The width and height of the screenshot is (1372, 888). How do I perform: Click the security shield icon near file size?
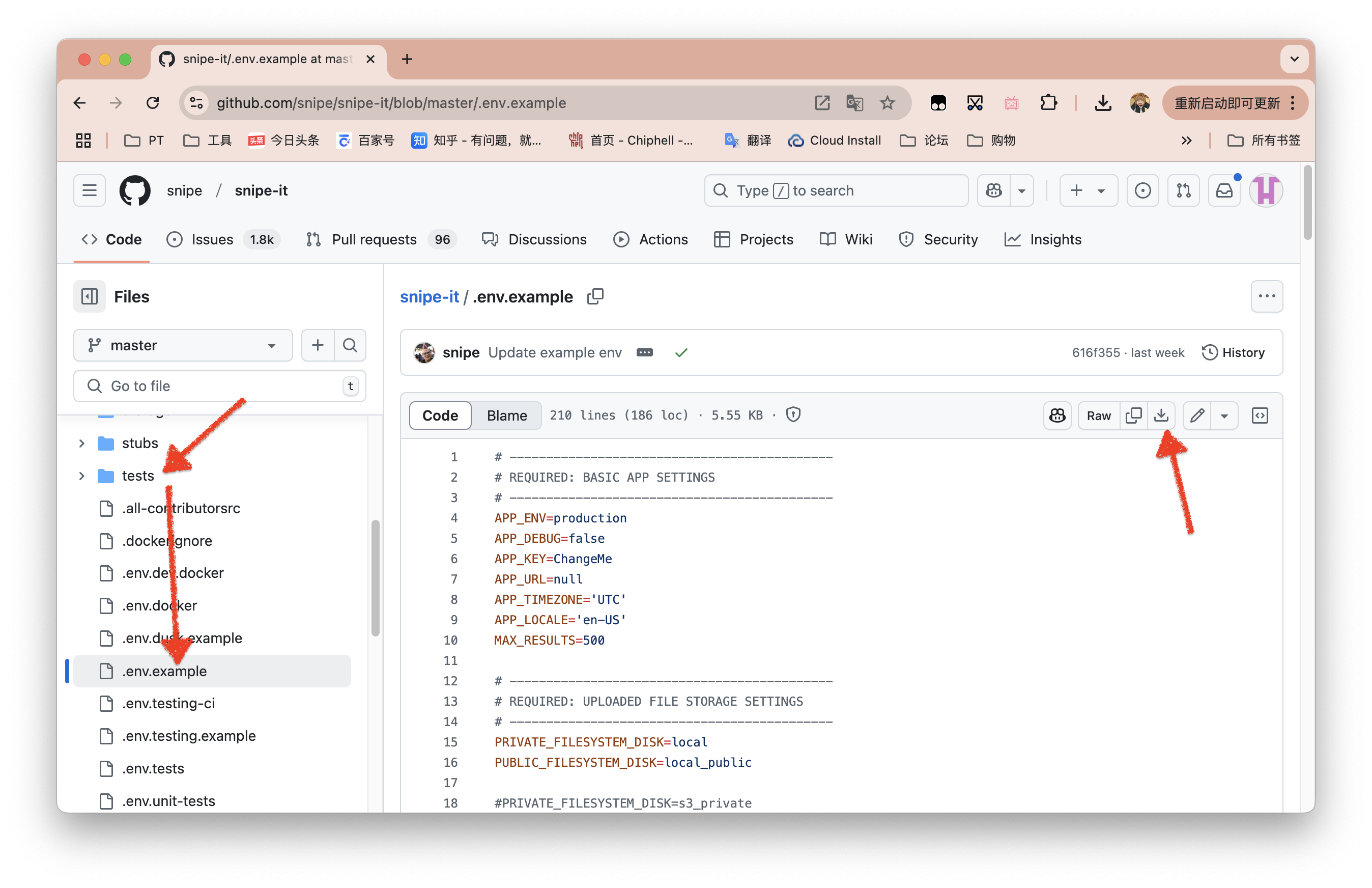pos(792,414)
